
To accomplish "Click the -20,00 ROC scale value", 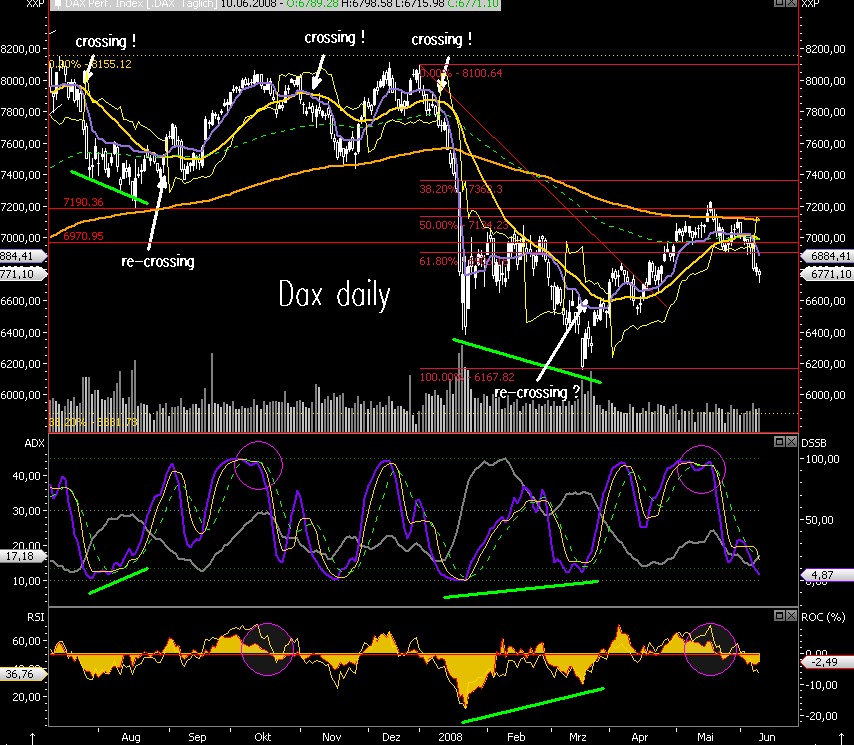I will [821, 716].
